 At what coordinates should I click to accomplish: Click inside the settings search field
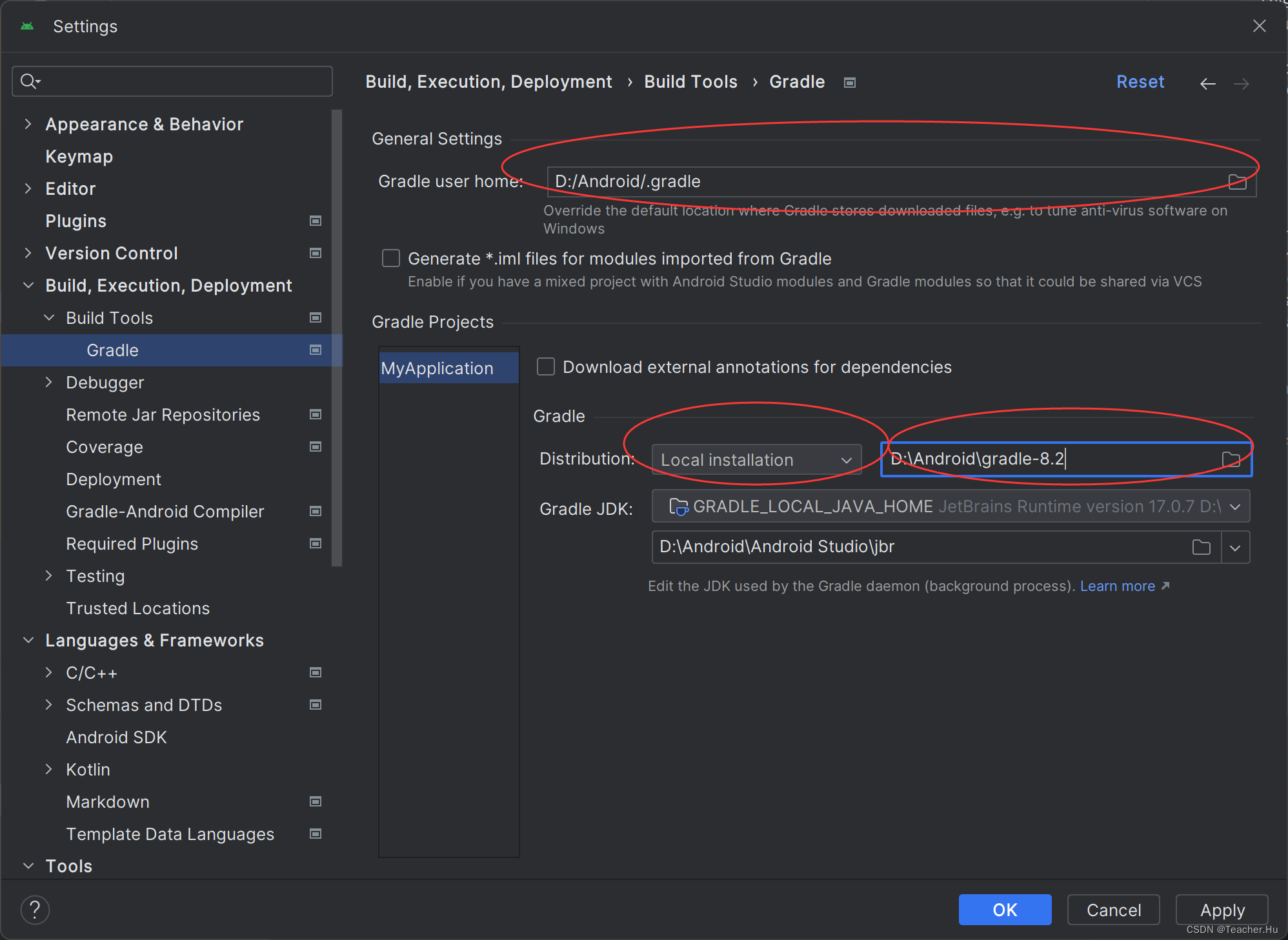pos(172,81)
